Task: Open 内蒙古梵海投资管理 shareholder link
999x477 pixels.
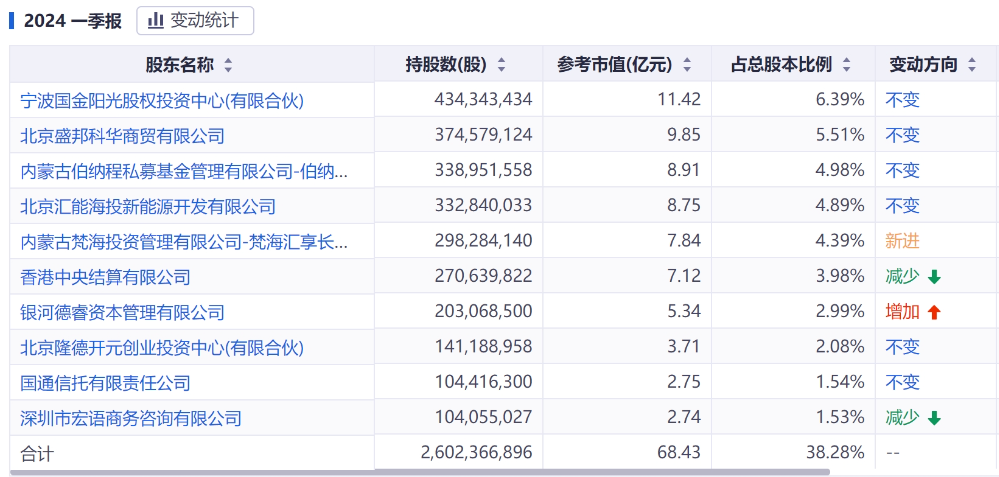Action: [184, 242]
